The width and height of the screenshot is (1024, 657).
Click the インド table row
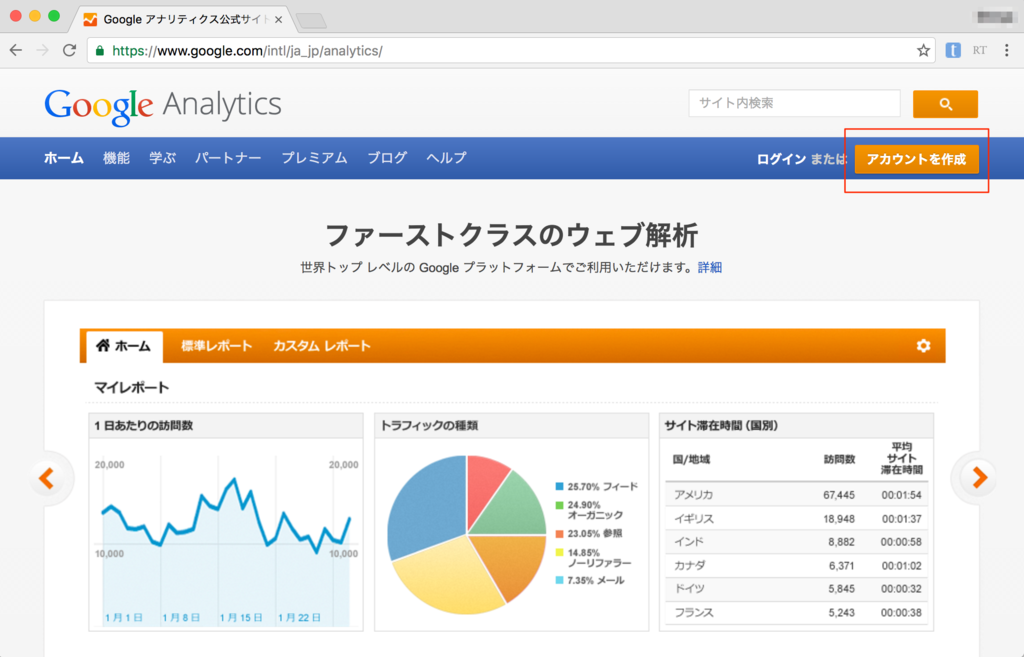click(797, 542)
